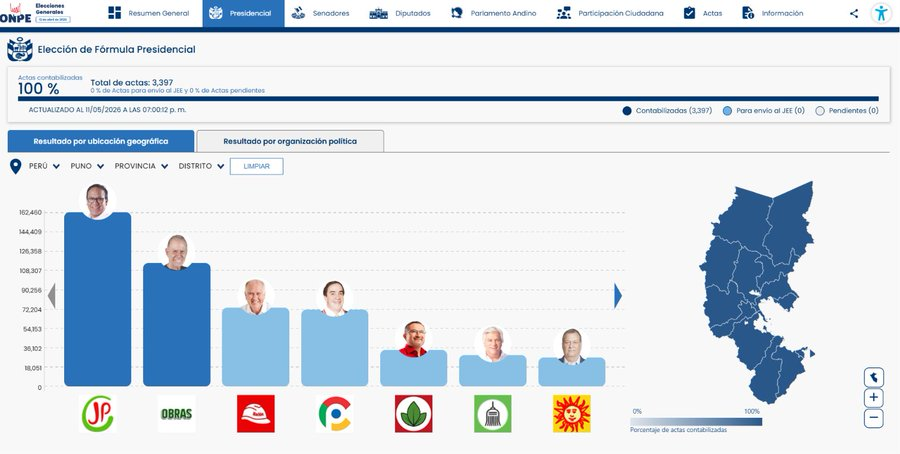Click the location pin icon
This screenshot has width=900, height=454.
[15, 166]
